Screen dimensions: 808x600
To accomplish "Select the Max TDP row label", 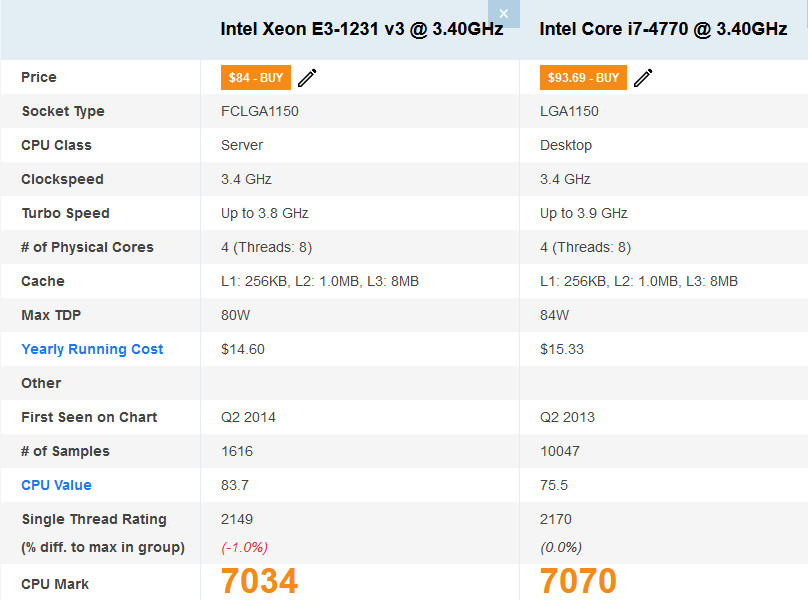I will point(51,315).
